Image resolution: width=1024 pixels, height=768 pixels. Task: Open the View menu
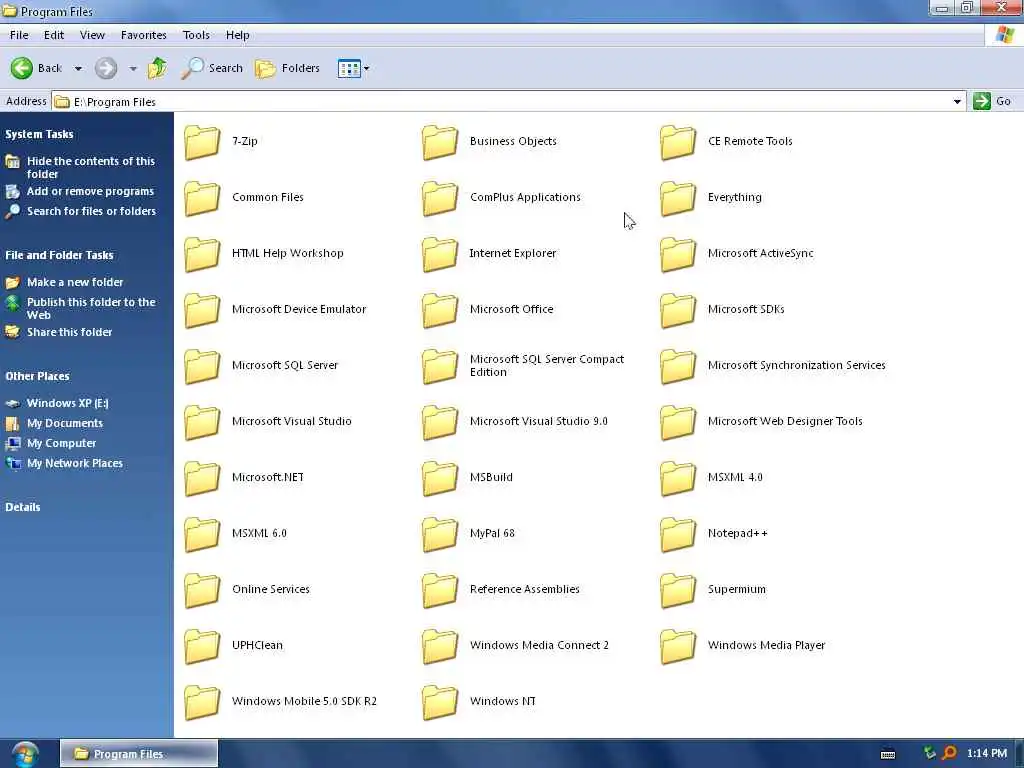92,35
